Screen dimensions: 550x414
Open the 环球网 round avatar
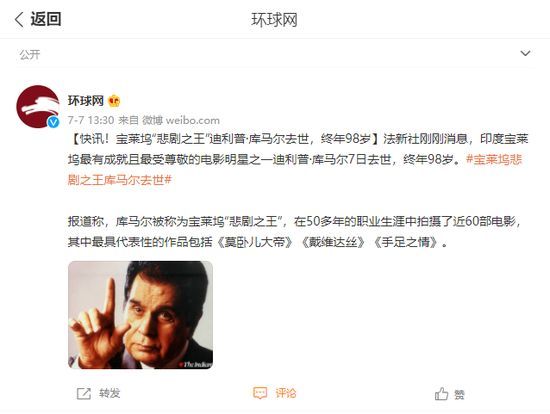tap(38, 107)
